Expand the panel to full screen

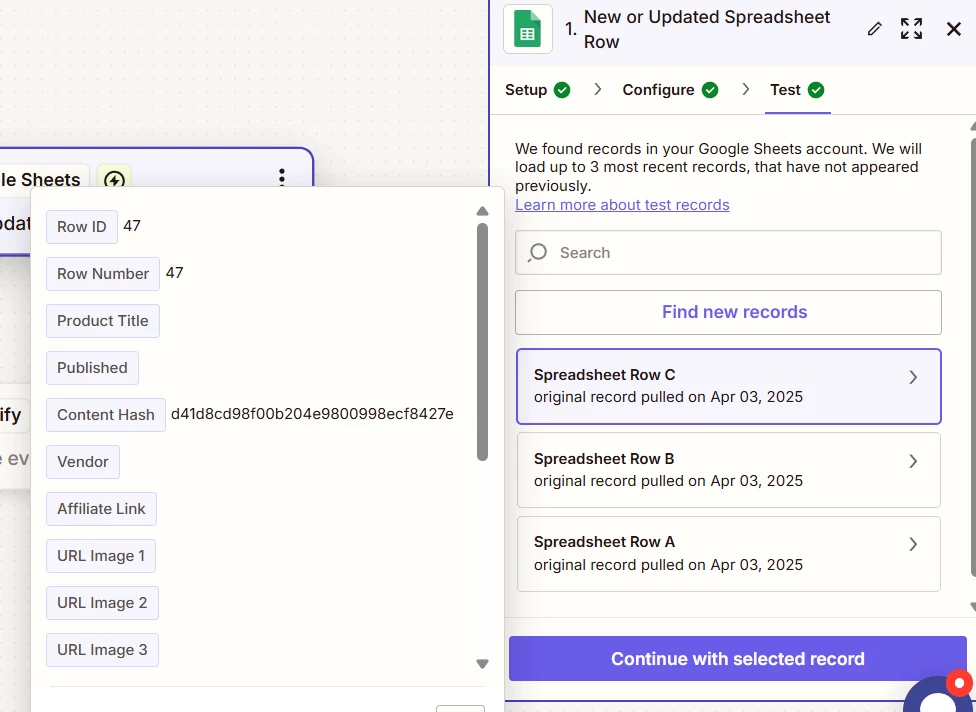911,29
